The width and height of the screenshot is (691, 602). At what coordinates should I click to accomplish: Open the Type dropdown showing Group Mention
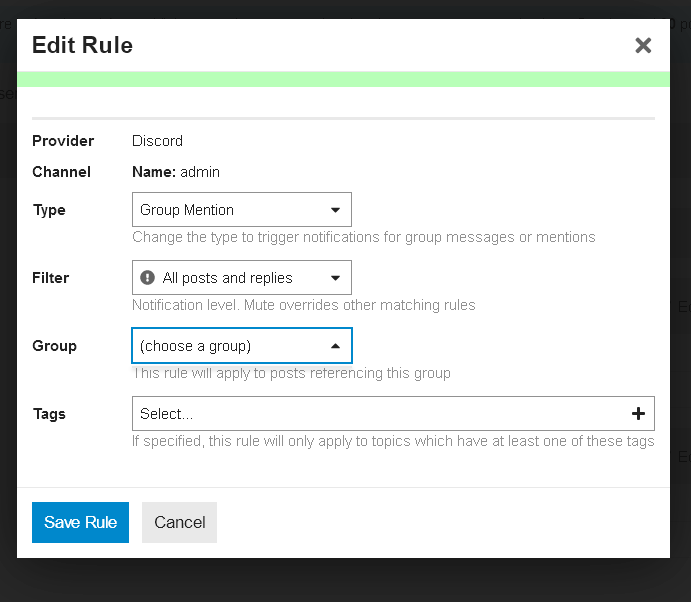tap(241, 210)
